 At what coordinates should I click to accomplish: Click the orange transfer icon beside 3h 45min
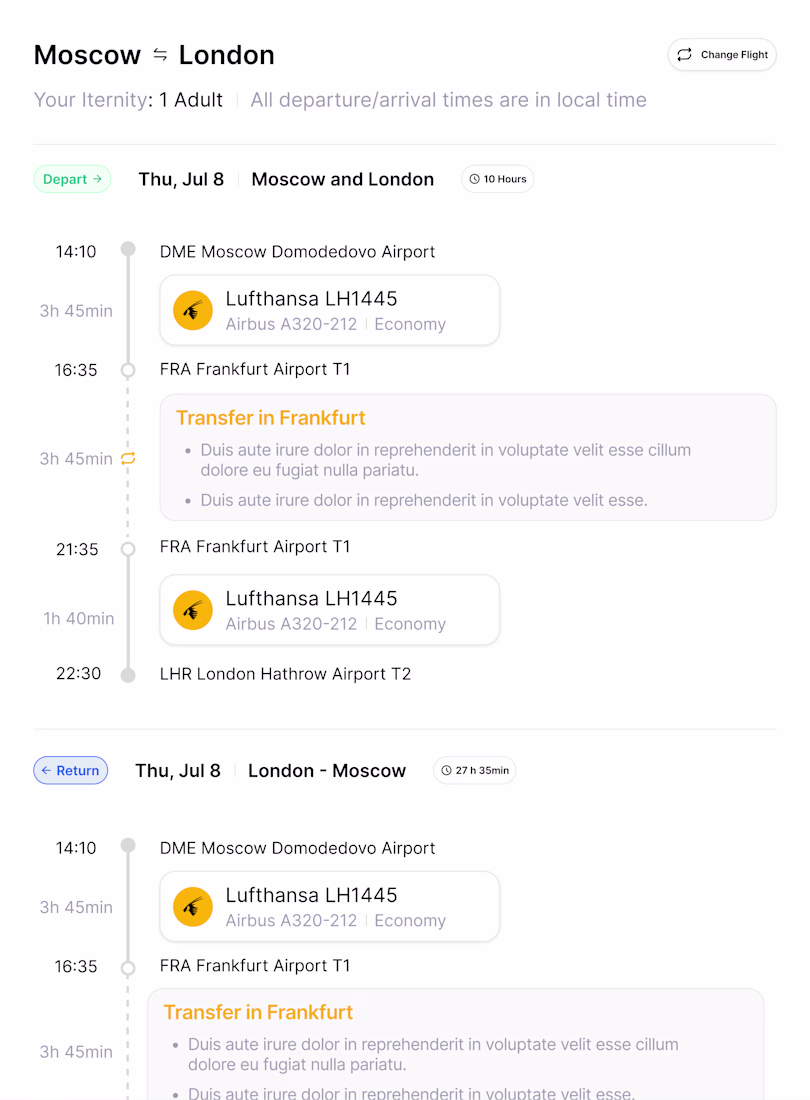coord(128,459)
